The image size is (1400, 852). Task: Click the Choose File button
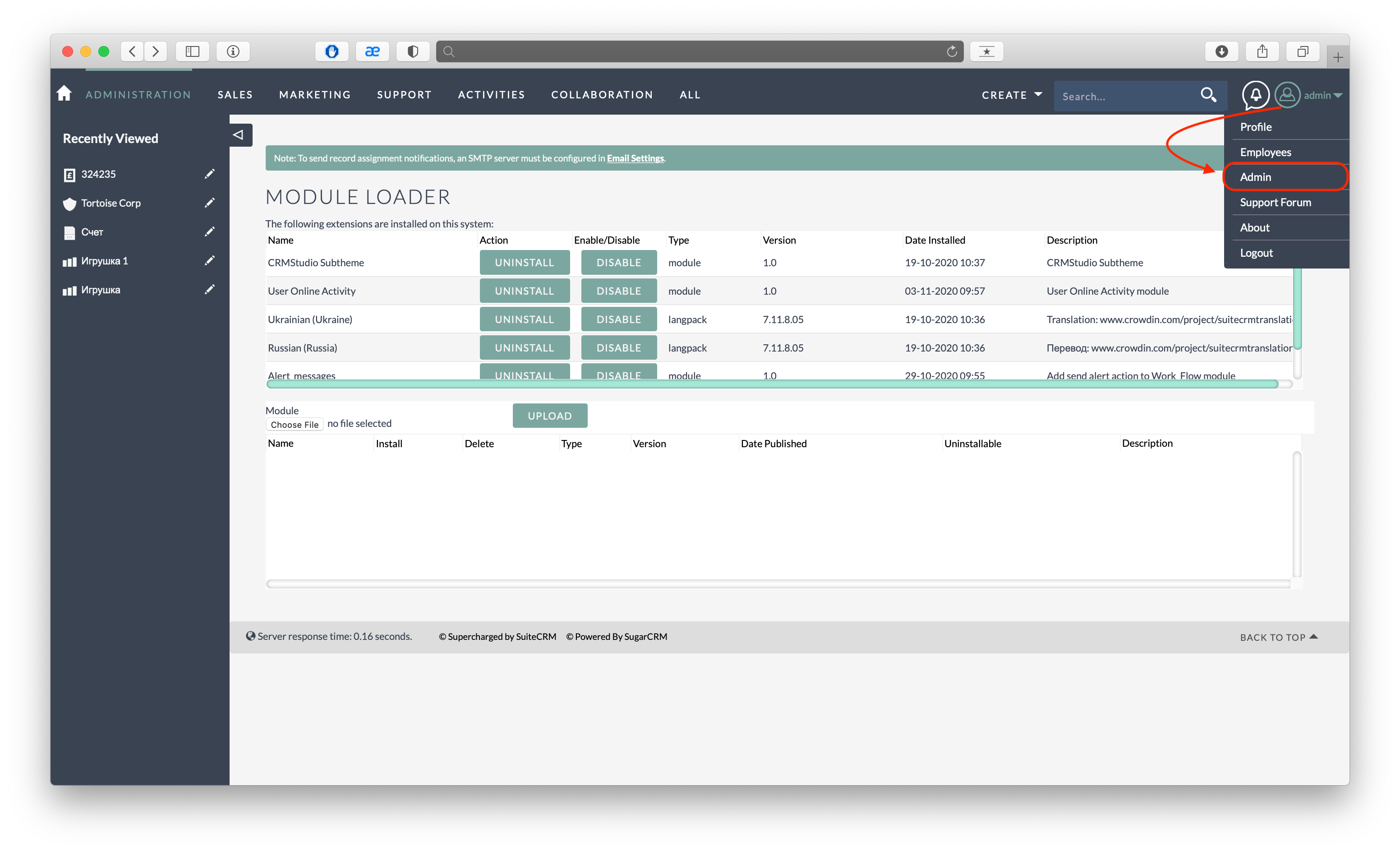pyautogui.click(x=295, y=425)
